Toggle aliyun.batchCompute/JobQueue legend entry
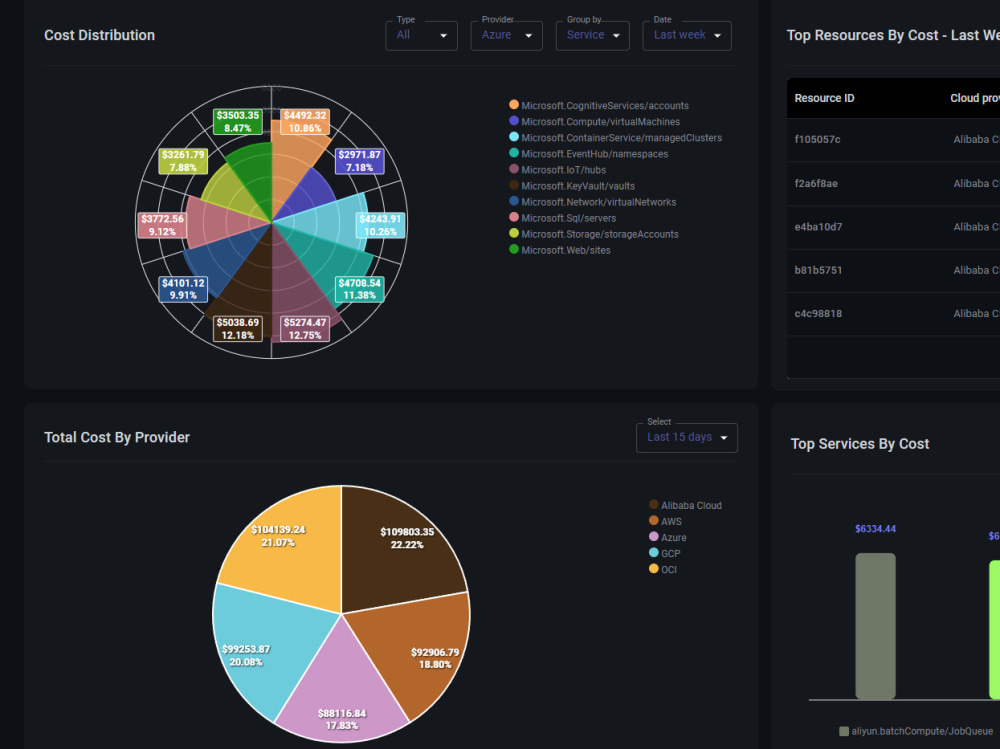1000x749 pixels. [916, 731]
